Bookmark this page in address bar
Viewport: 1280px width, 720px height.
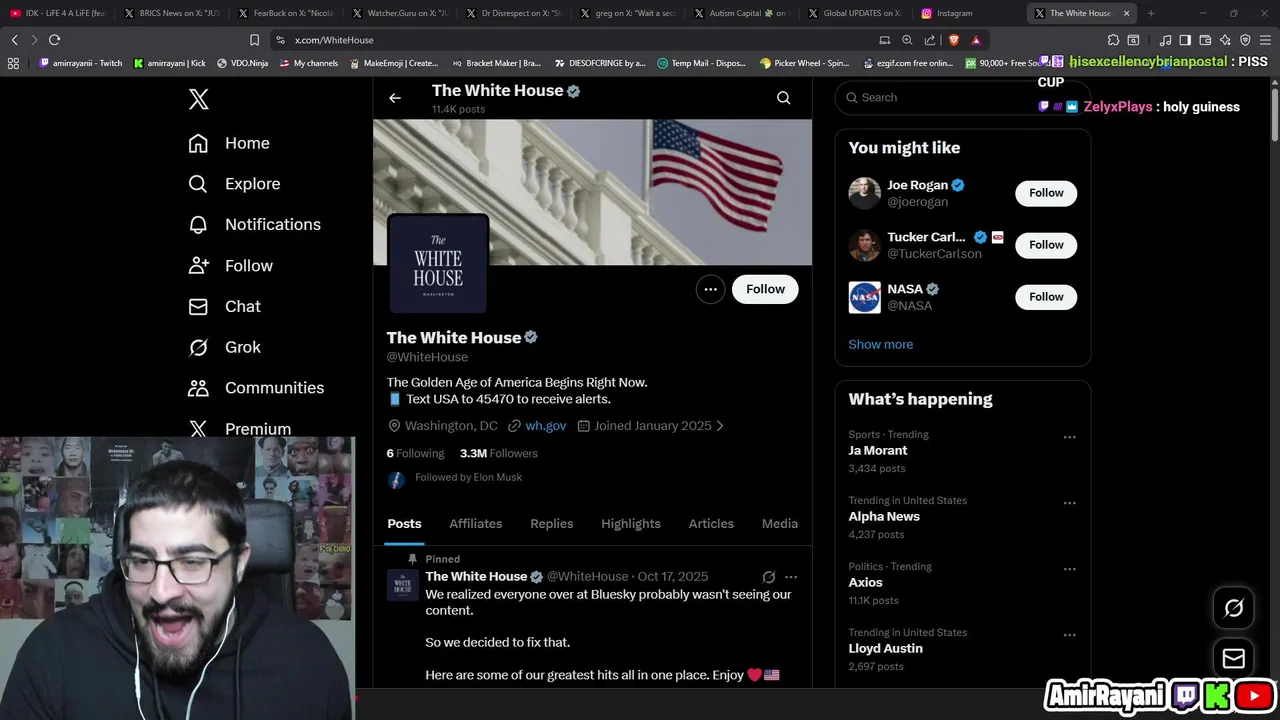click(254, 40)
